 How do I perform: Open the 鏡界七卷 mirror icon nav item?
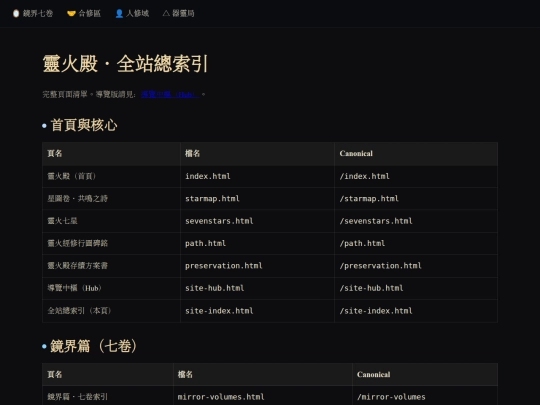click(33, 13)
